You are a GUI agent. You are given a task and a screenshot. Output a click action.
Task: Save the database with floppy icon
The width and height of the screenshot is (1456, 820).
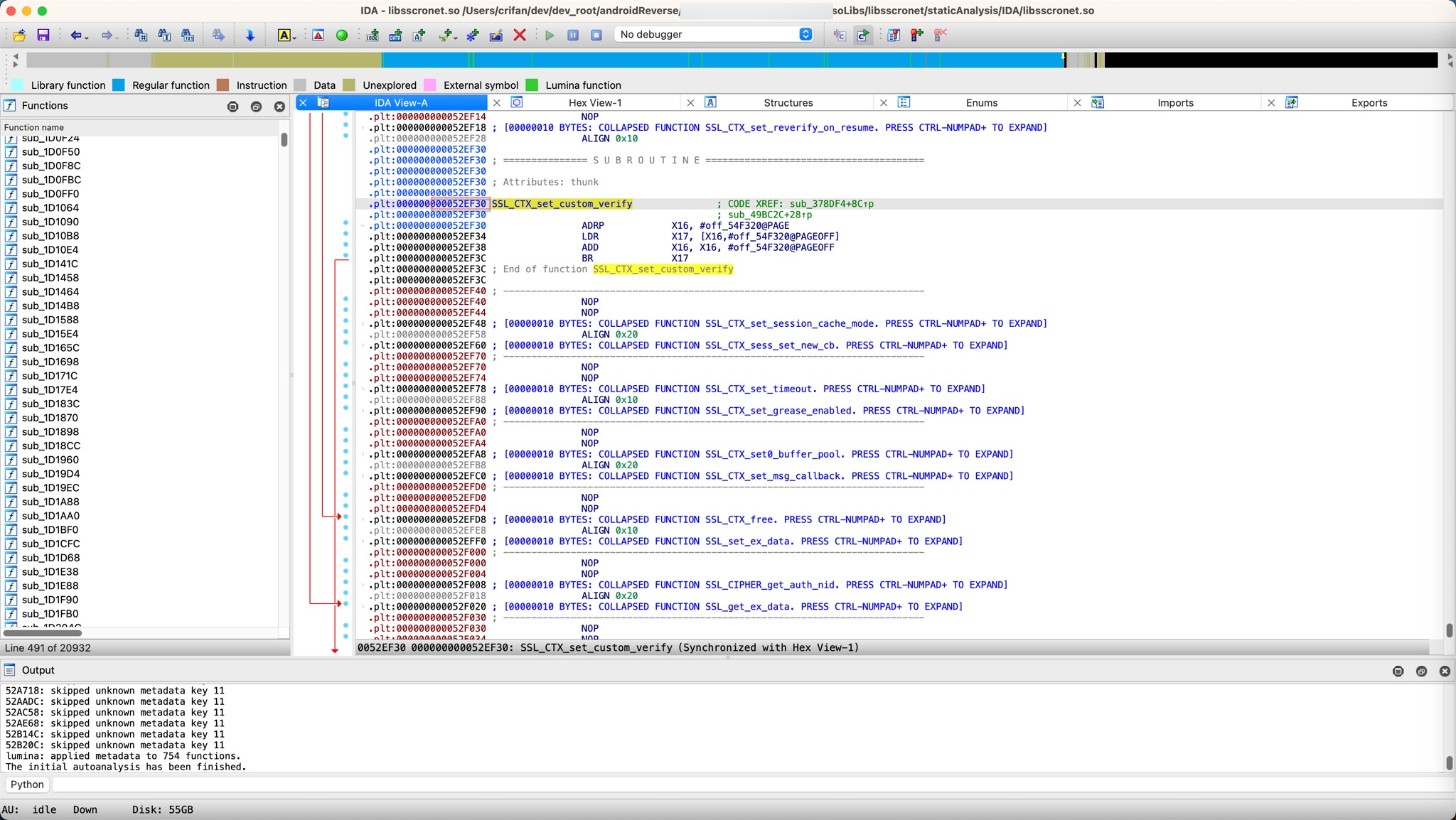click(43, 35)
